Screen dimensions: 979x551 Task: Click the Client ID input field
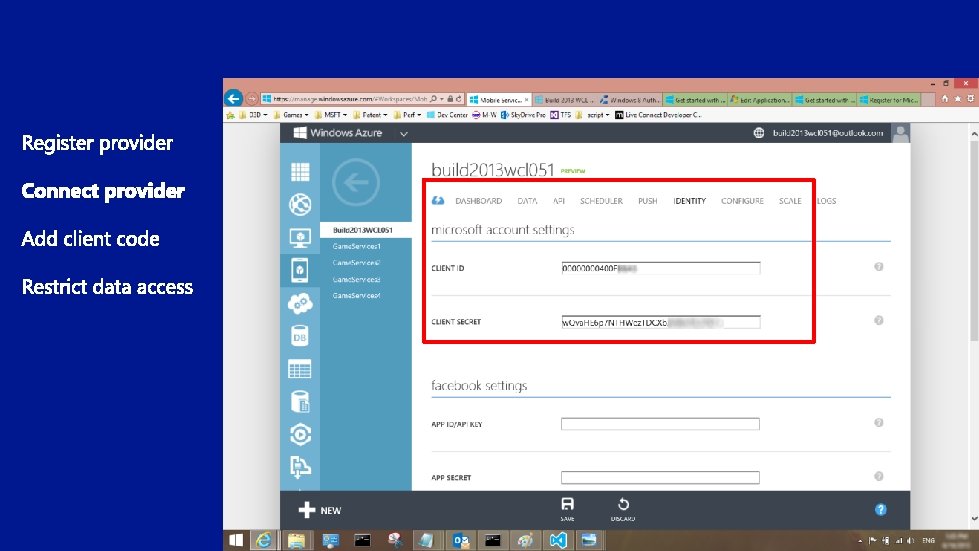coord(661,268)
